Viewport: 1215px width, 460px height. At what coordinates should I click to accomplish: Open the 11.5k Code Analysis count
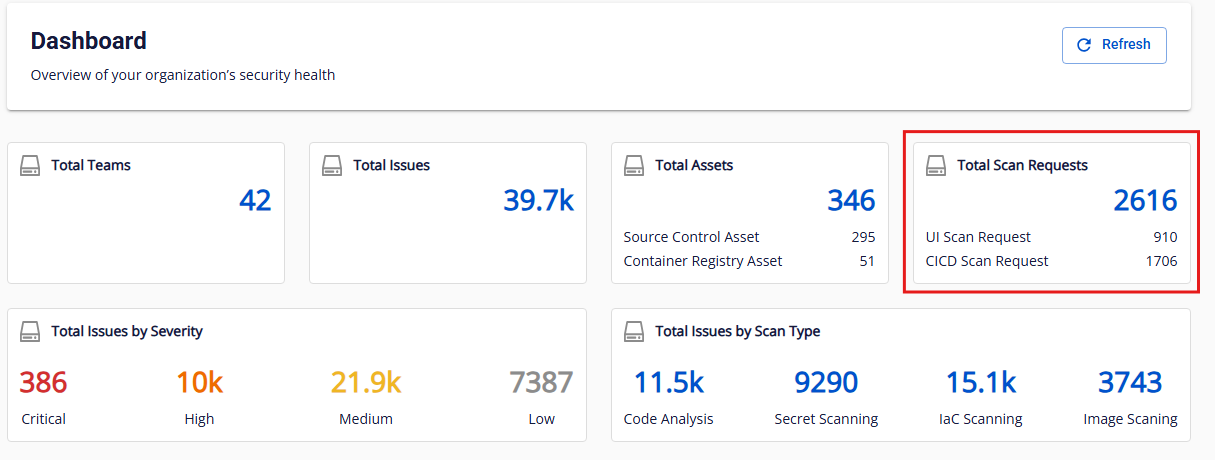pos(668,383)
